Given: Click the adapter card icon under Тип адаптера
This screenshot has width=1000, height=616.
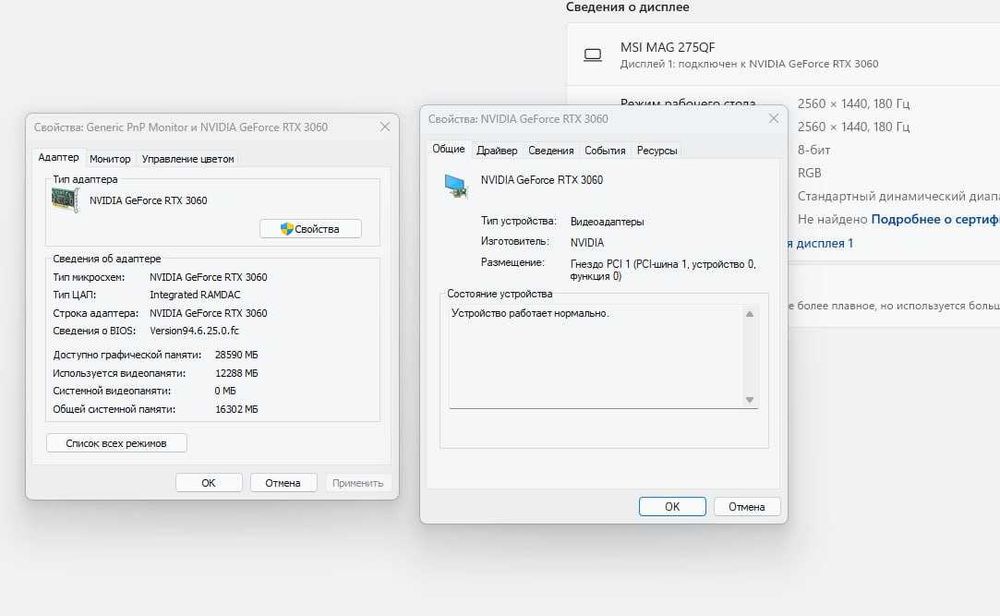Looking at the screenshot, I should pyautogui.click(x=65, y=200).
